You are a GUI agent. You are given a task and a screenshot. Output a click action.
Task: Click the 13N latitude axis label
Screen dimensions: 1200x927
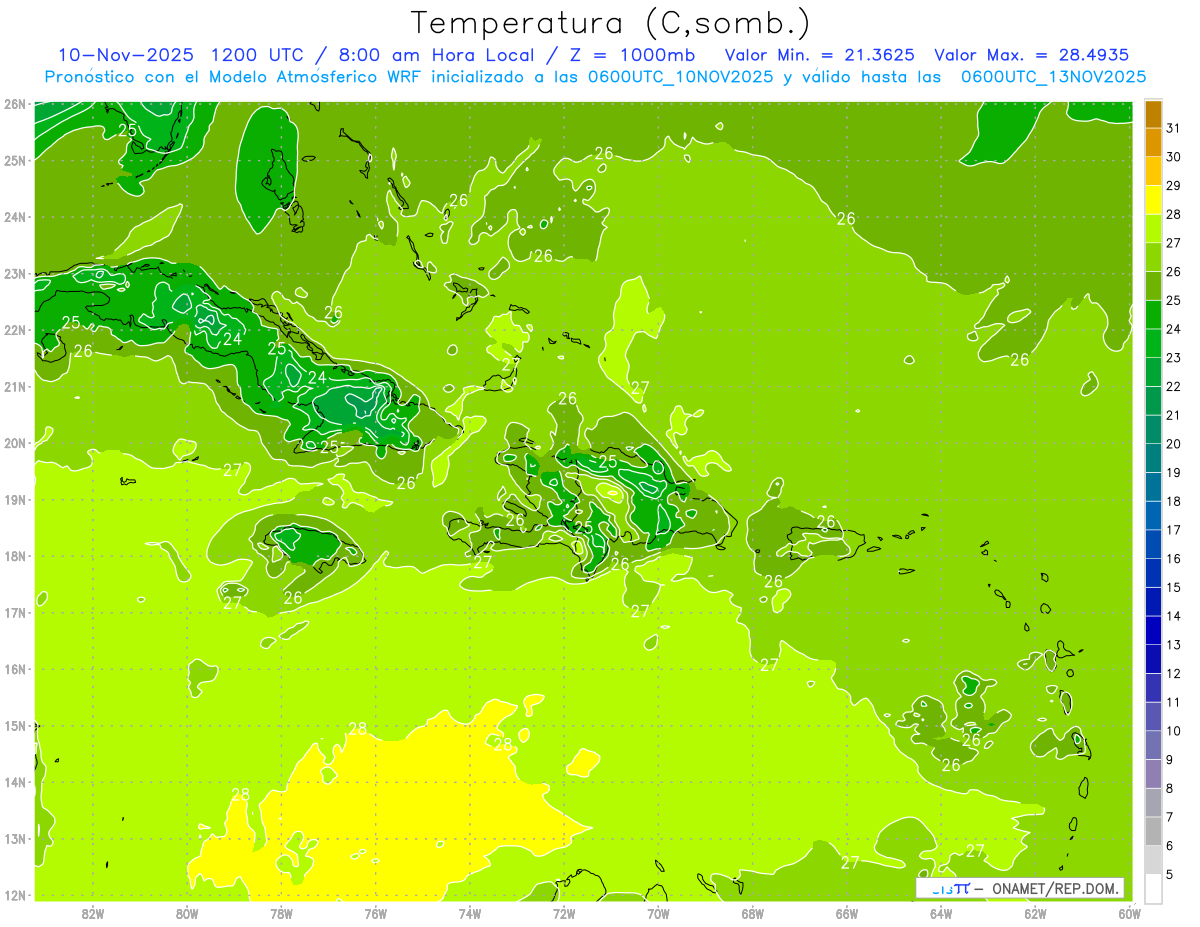click(x=14, y=838)
